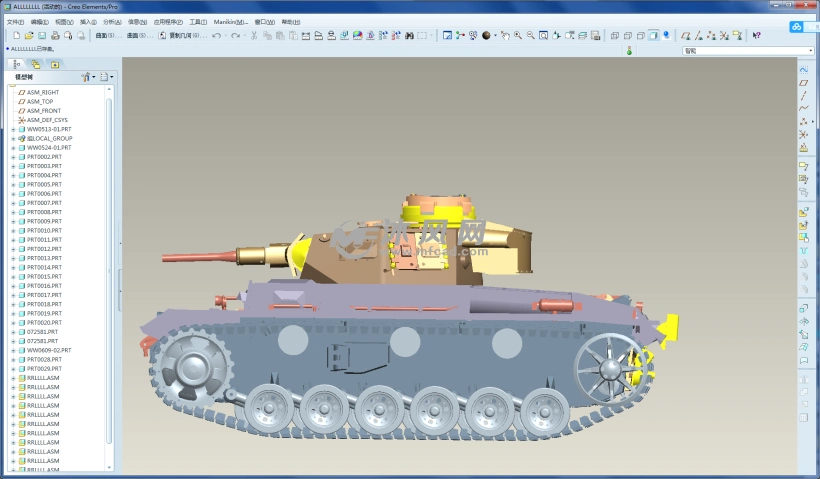Open the 文件(F) menu

click(15, 21)
